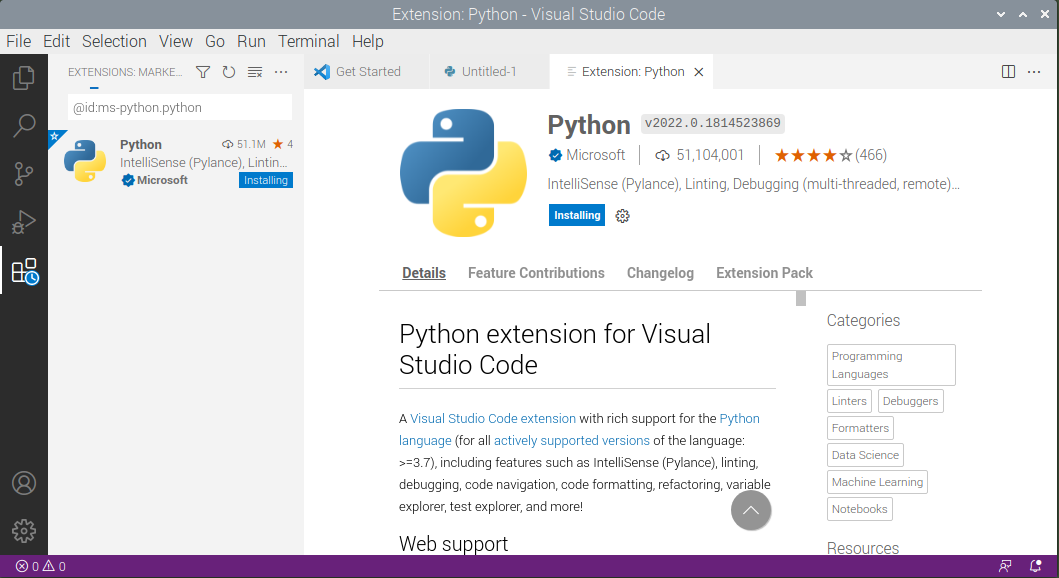Select the Data Science category
This screenshot has height=578, width=1059.
(865, 455)
